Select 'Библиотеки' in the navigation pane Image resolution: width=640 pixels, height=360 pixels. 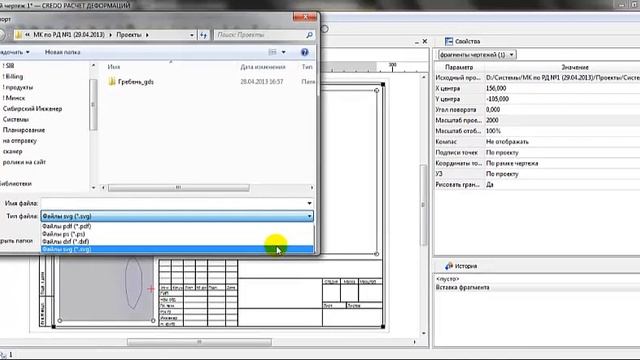coord(16,184)
